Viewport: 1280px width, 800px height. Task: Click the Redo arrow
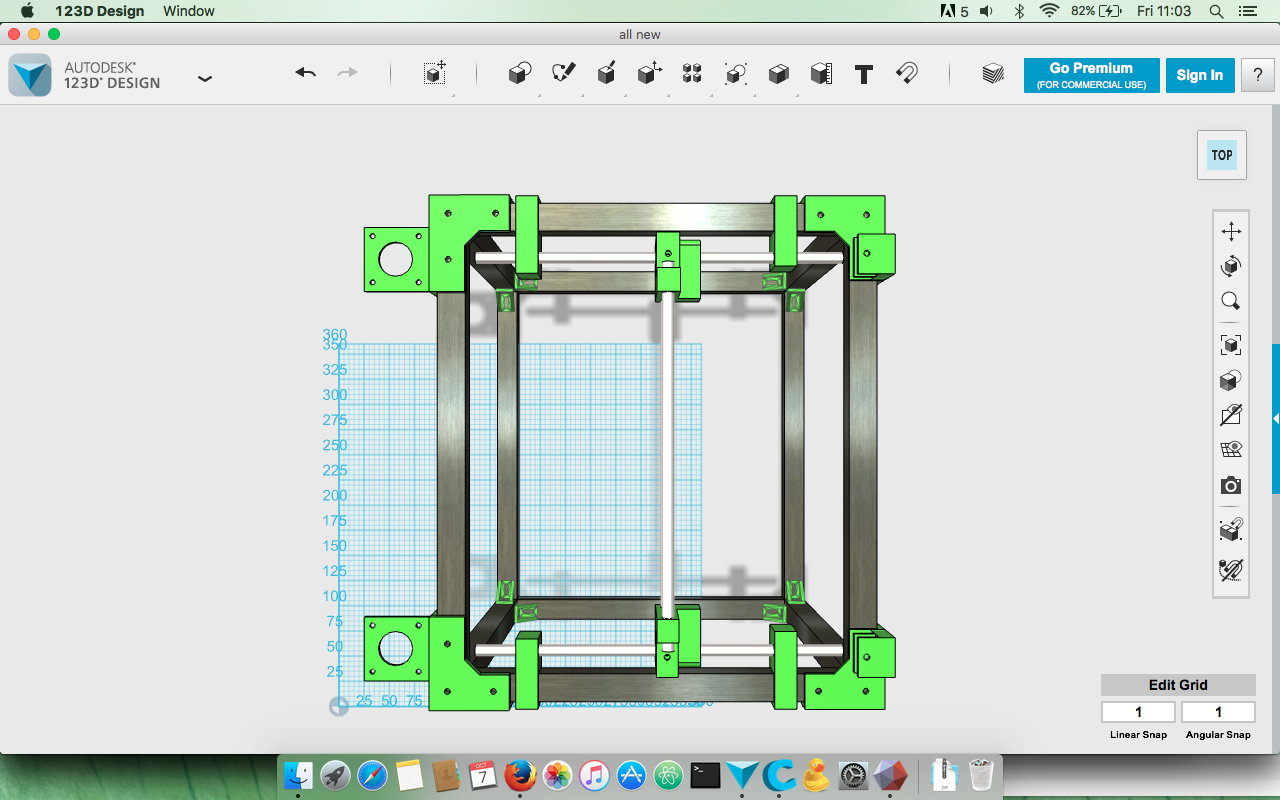pos(347,73)
